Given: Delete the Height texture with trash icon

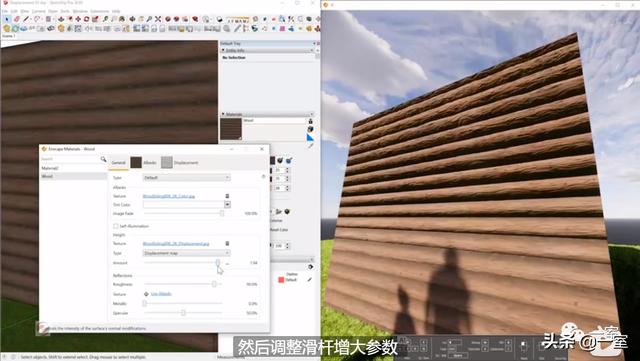Looking at the screenshot, I should pos(227,243).
